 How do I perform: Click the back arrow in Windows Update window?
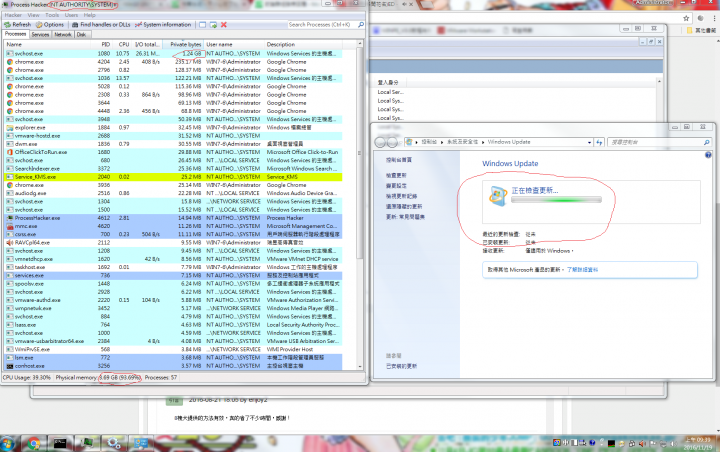point(380,142)
